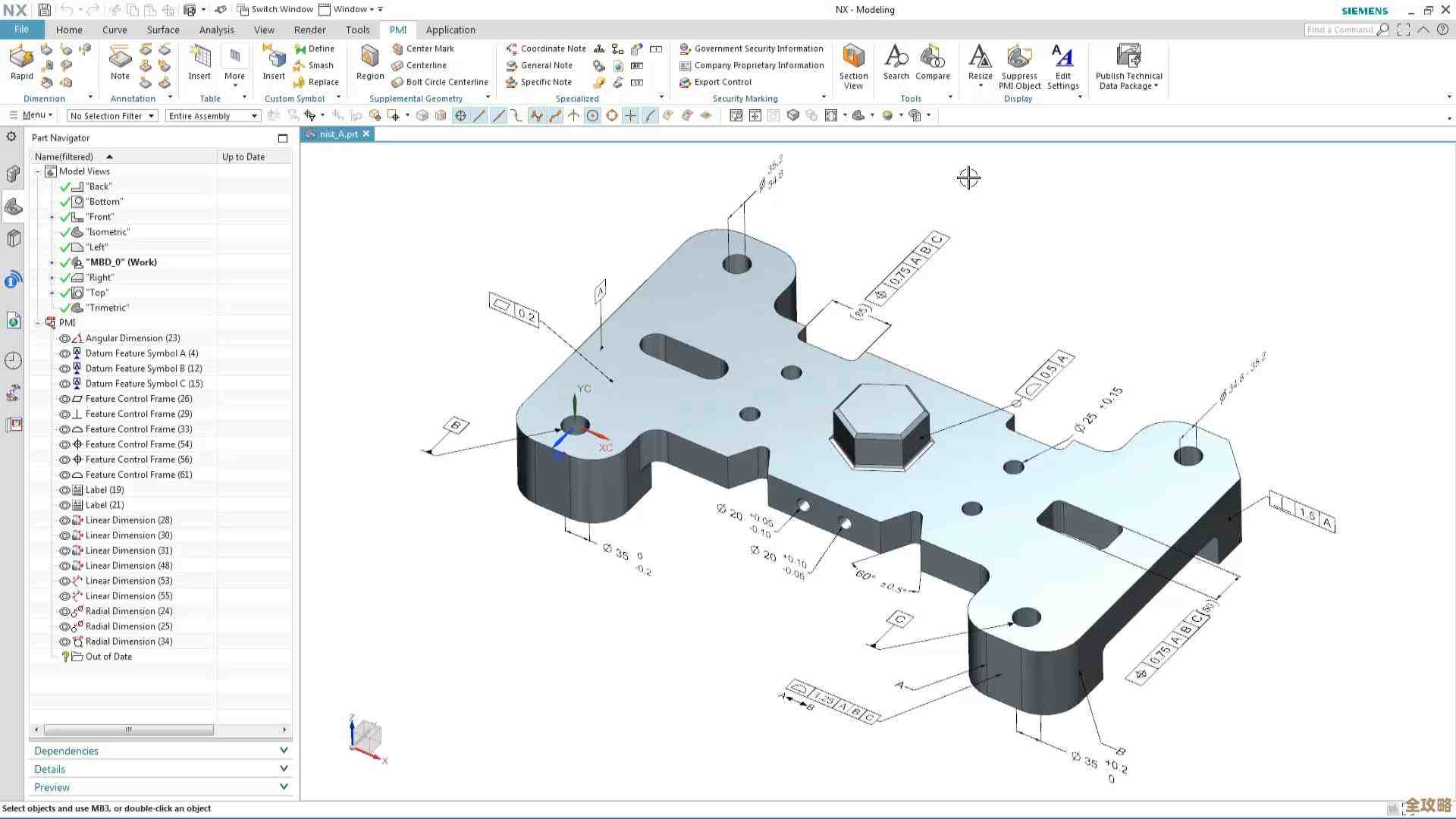Open the No Selection Filter dropdown
This screenshot has height=819, width=1456.
(111, 116)
